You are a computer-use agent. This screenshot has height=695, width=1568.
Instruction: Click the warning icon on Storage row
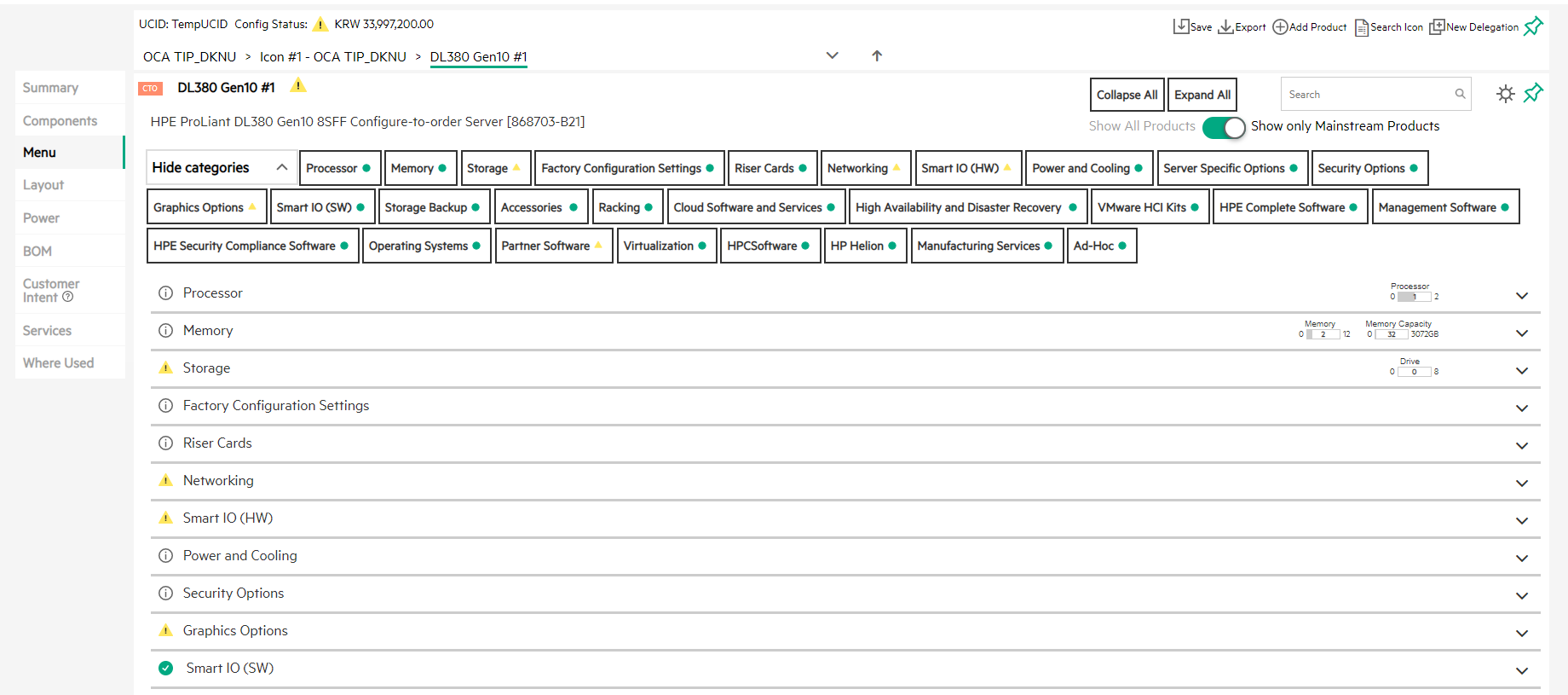[166, 368]
